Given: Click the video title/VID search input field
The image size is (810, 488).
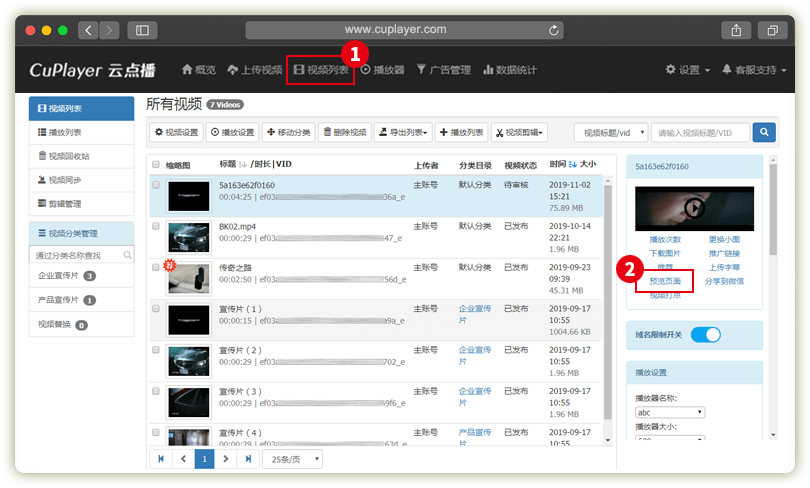Looking at the screenshot, I should coord(699,132).
